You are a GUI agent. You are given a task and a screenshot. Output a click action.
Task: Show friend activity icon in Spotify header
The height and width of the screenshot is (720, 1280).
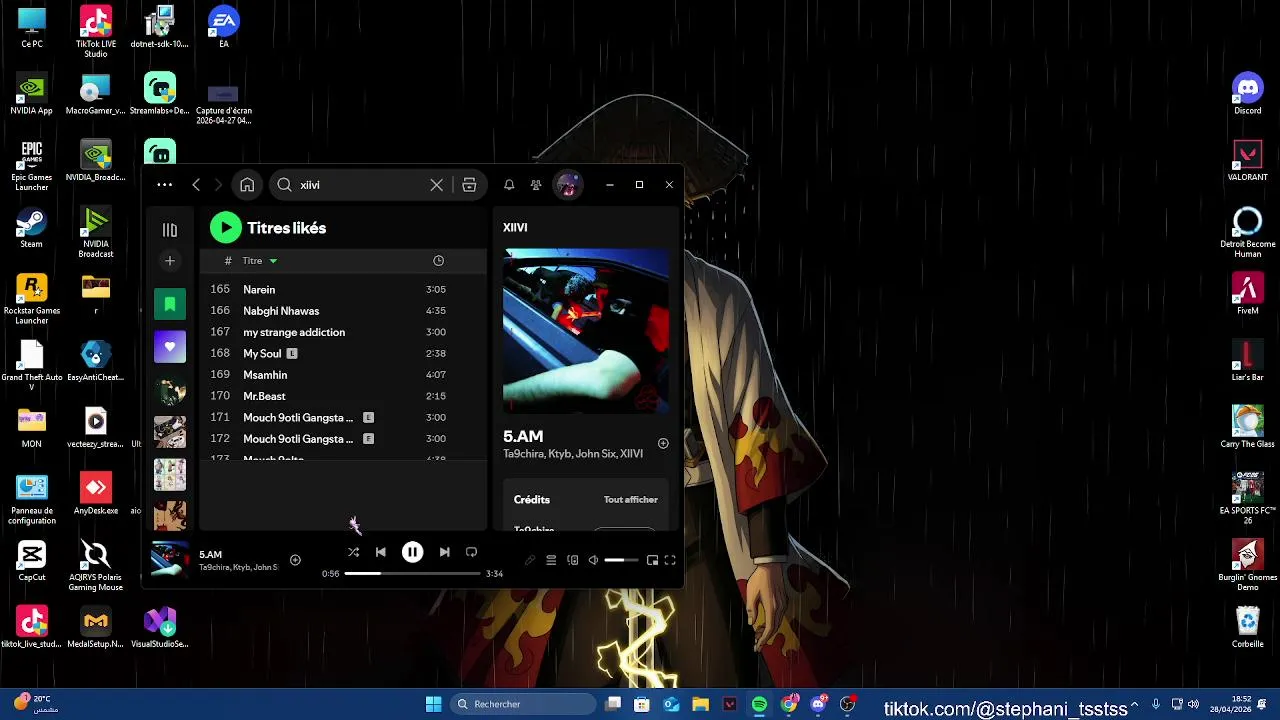click(x=536, y=185)
